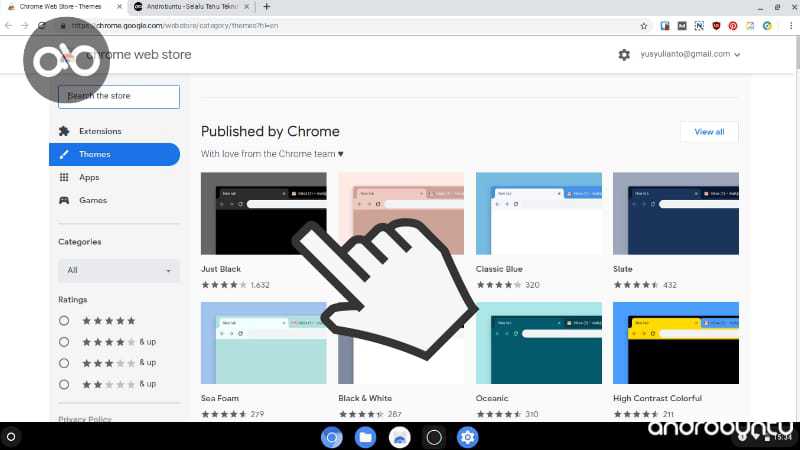Click the 'Oceanic' theme title text

coord(492,398)
